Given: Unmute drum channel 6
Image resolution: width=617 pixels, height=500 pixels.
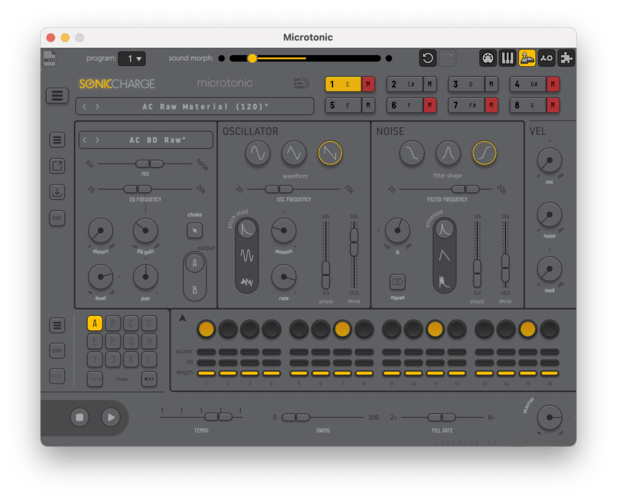Looking at the screenshot, I should 430,105.
